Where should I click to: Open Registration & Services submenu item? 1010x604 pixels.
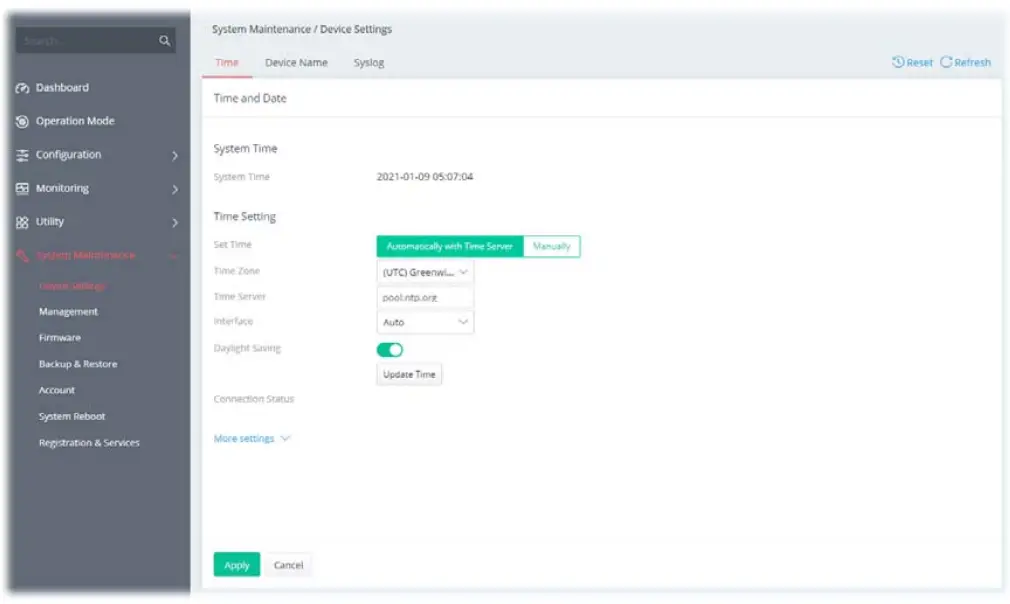(x=89, y=443)
